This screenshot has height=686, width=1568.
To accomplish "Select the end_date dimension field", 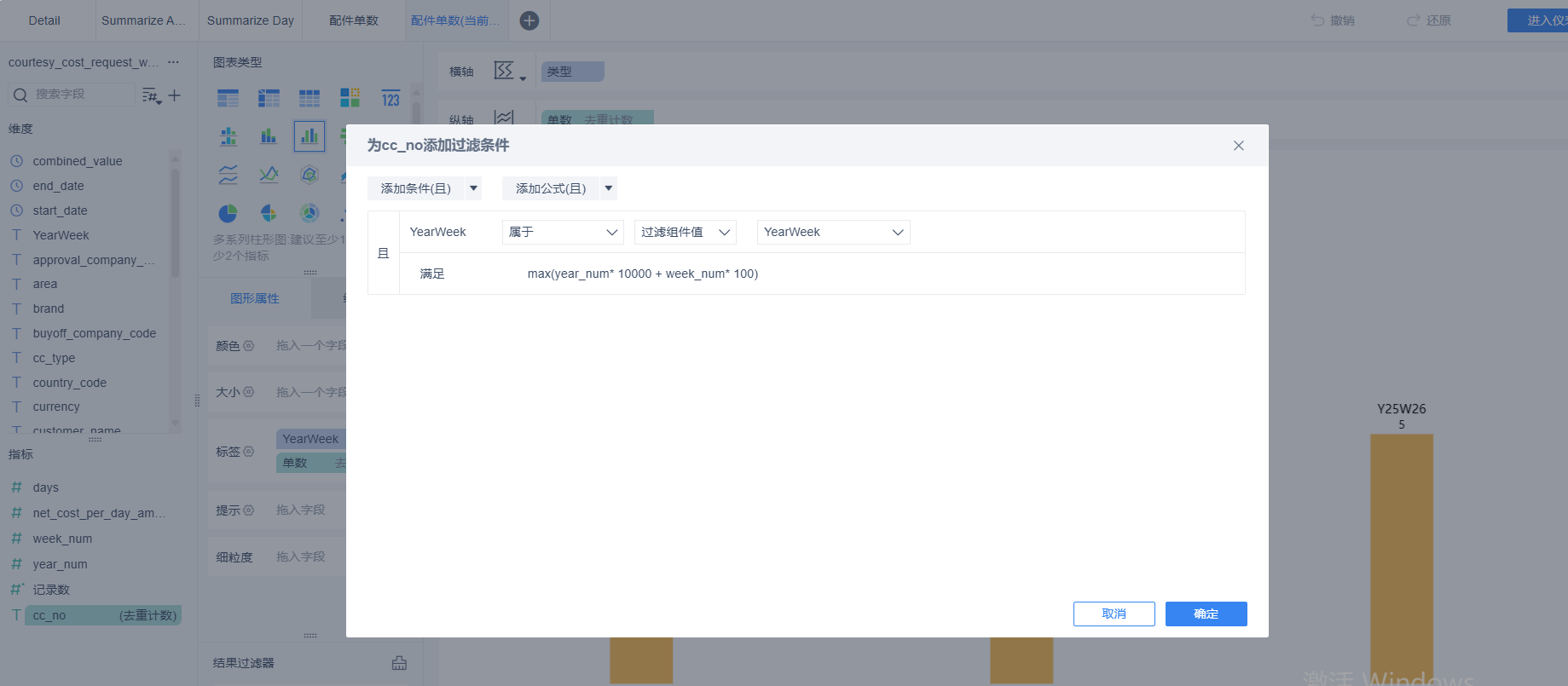I will tap(59, 186).
